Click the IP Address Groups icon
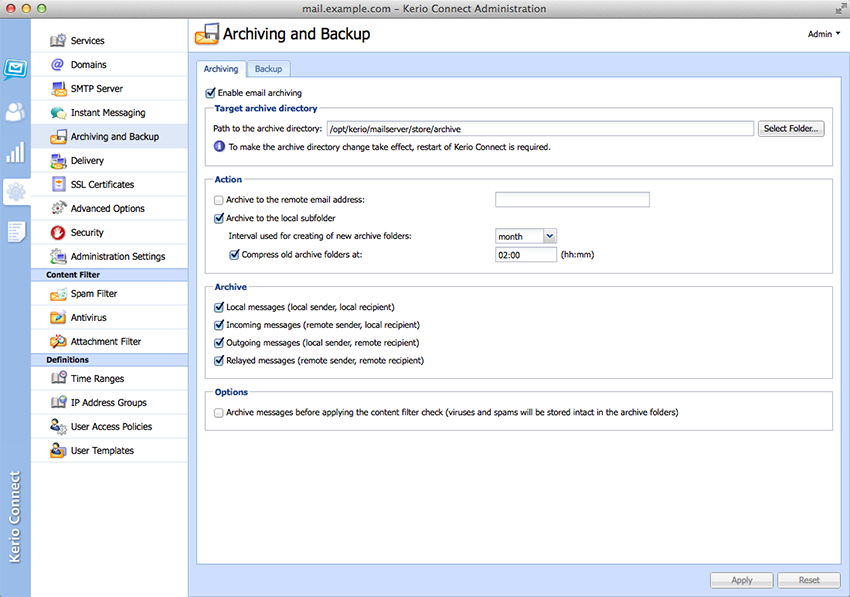This screenshot has height=597, width=850. coord(59,402)
